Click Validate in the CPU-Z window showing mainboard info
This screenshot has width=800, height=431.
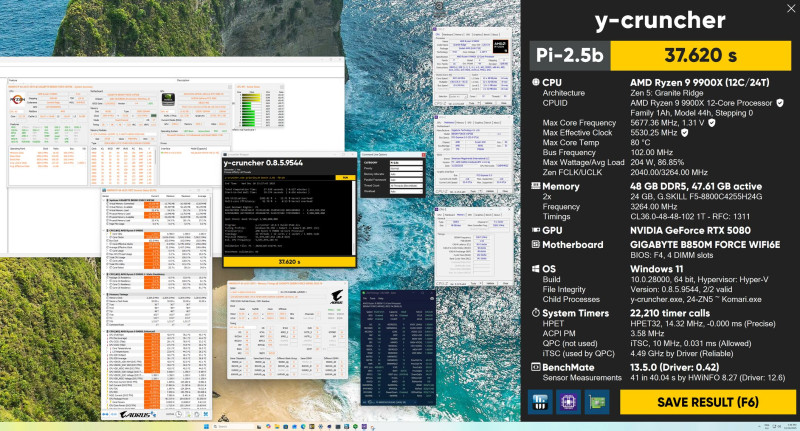[490, 191]
